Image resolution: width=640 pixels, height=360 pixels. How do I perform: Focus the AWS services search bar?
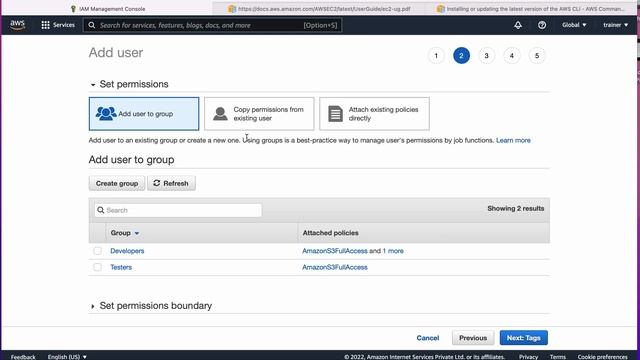point(212,25)
